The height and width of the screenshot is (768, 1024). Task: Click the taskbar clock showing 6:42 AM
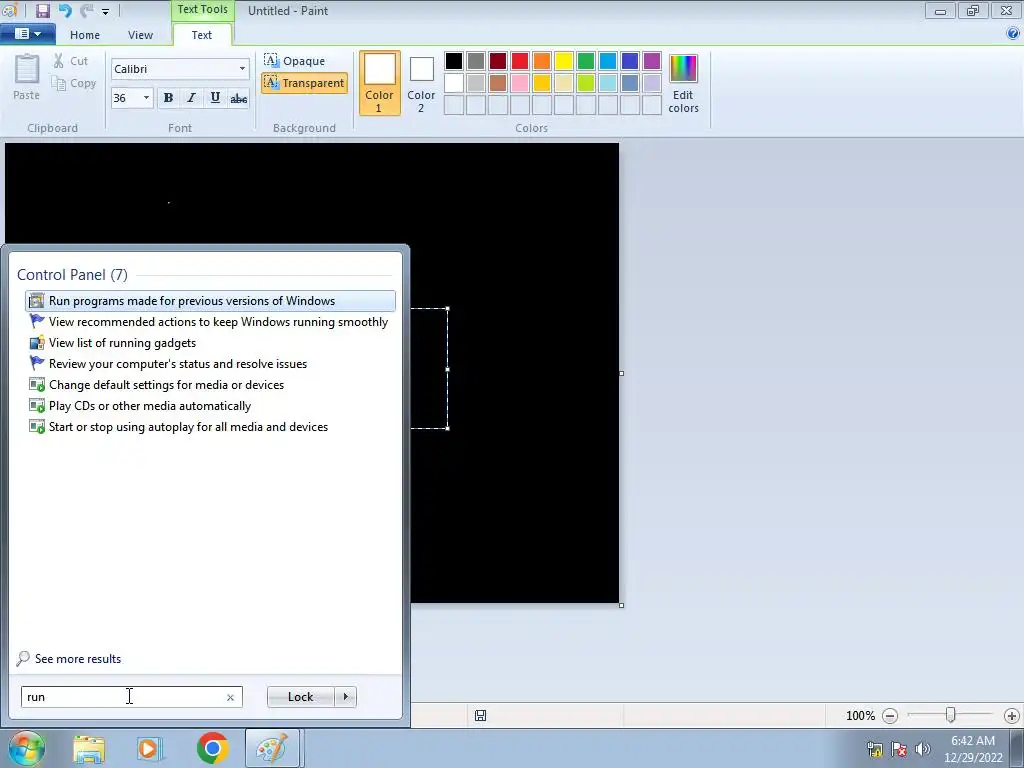tap(972, 749)
